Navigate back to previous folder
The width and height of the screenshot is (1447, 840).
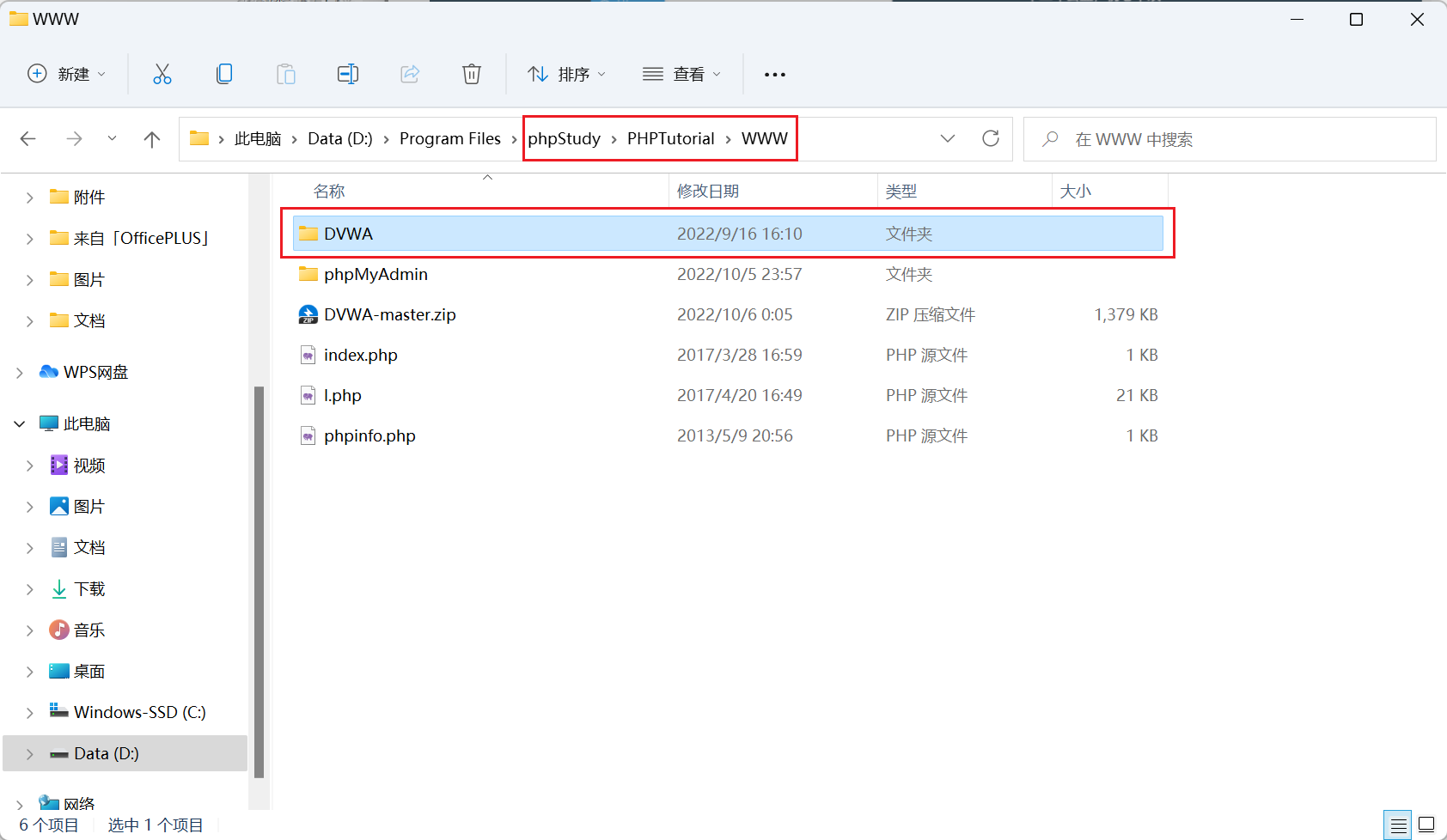tap(28, 139)
